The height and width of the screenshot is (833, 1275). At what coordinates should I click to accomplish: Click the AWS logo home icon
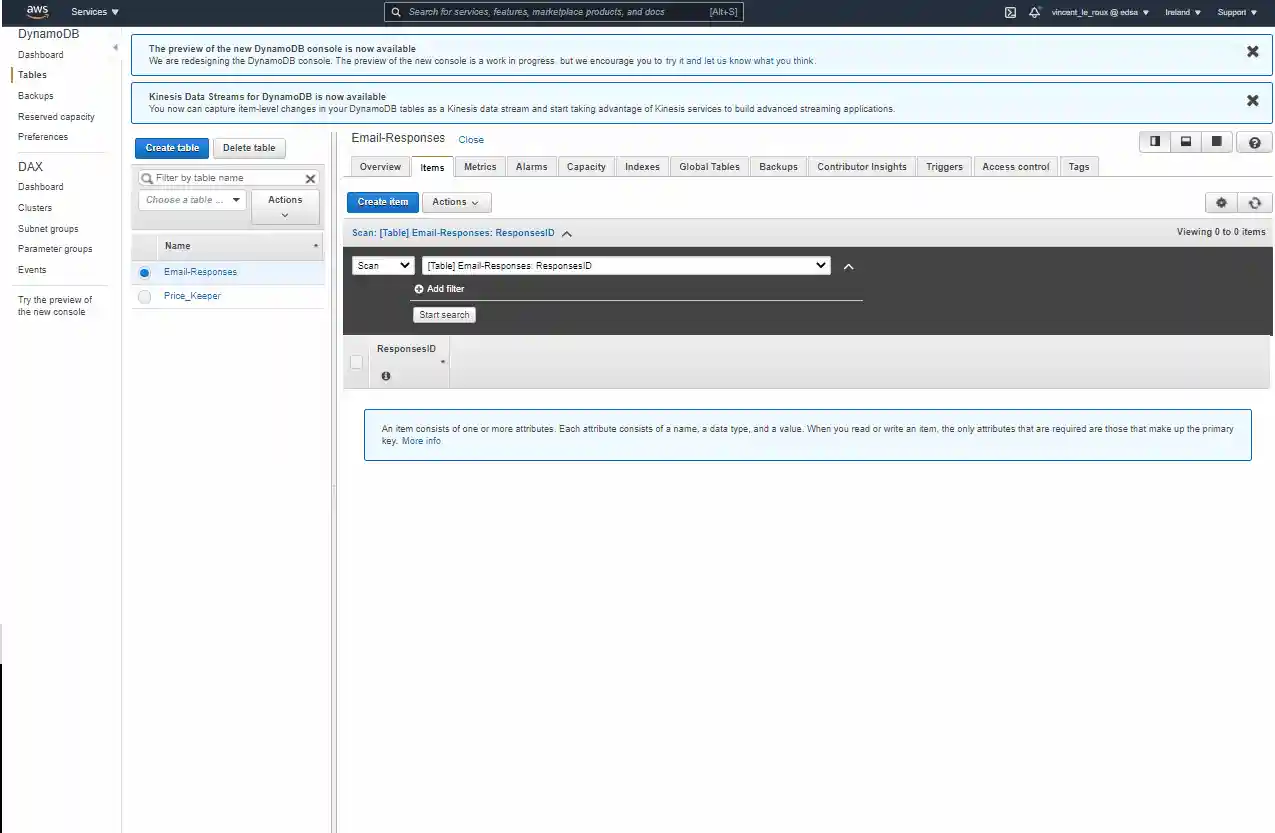pos(37,12)
